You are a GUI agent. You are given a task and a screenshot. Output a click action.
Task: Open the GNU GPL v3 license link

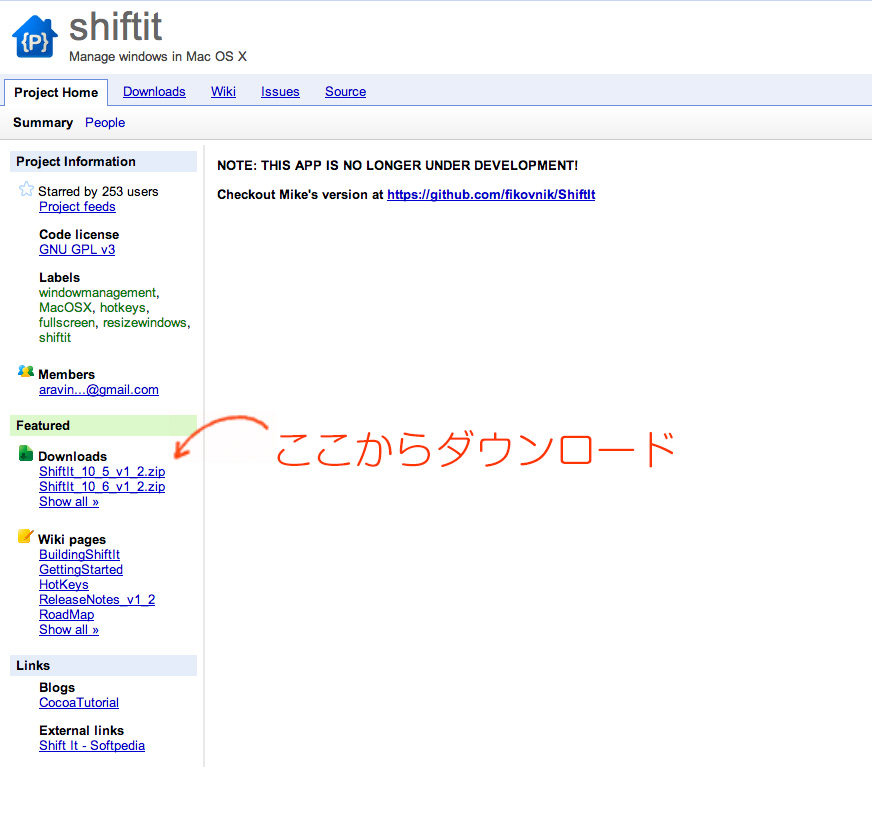(x=77, y=250)
